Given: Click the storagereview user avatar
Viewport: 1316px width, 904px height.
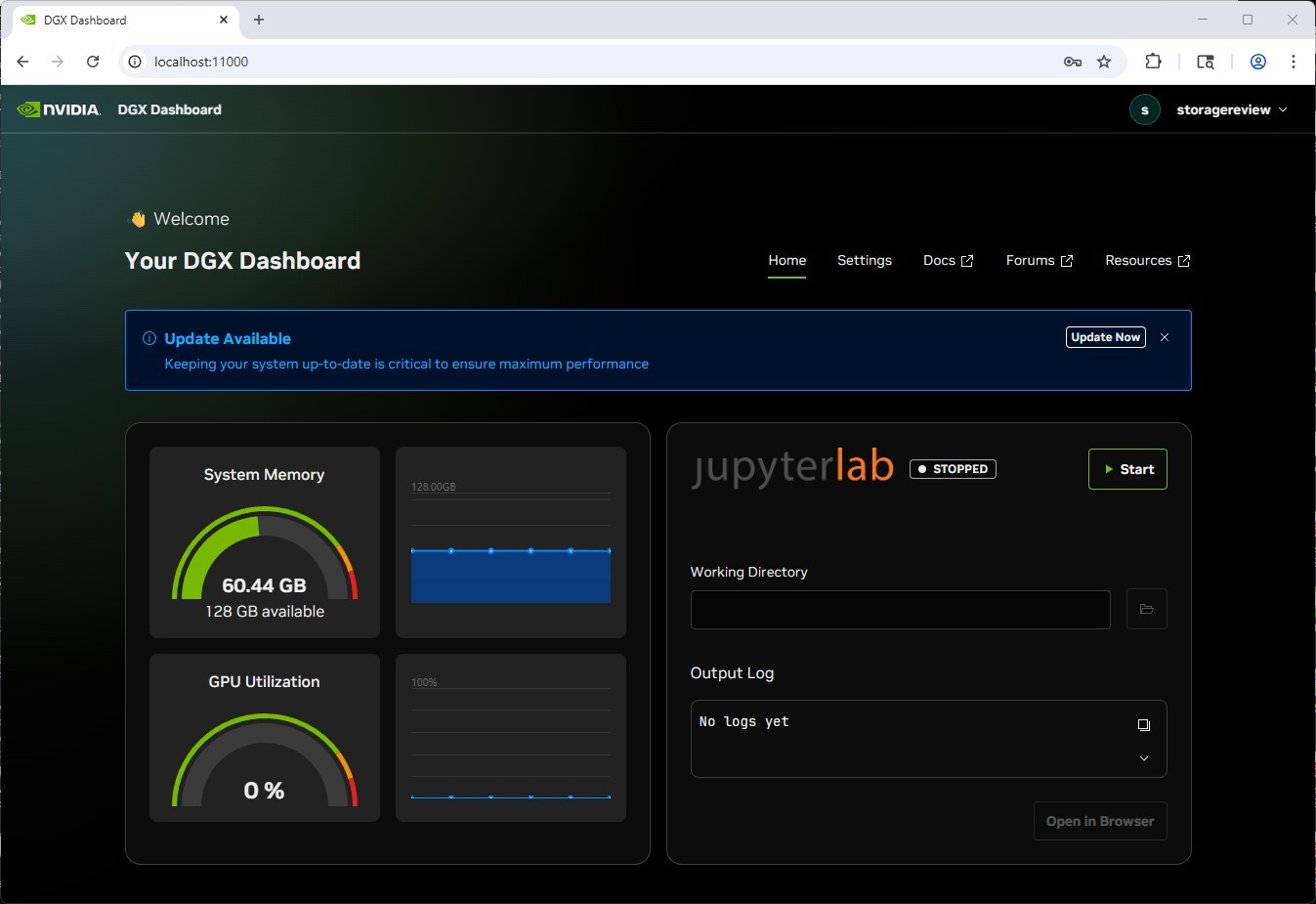Looking at the screenshot, I should pos(1144,109).
